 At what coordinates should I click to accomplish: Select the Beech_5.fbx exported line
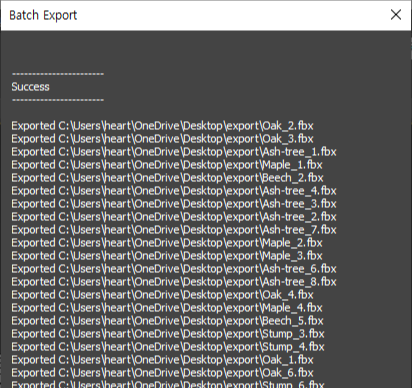click(167, 321)
